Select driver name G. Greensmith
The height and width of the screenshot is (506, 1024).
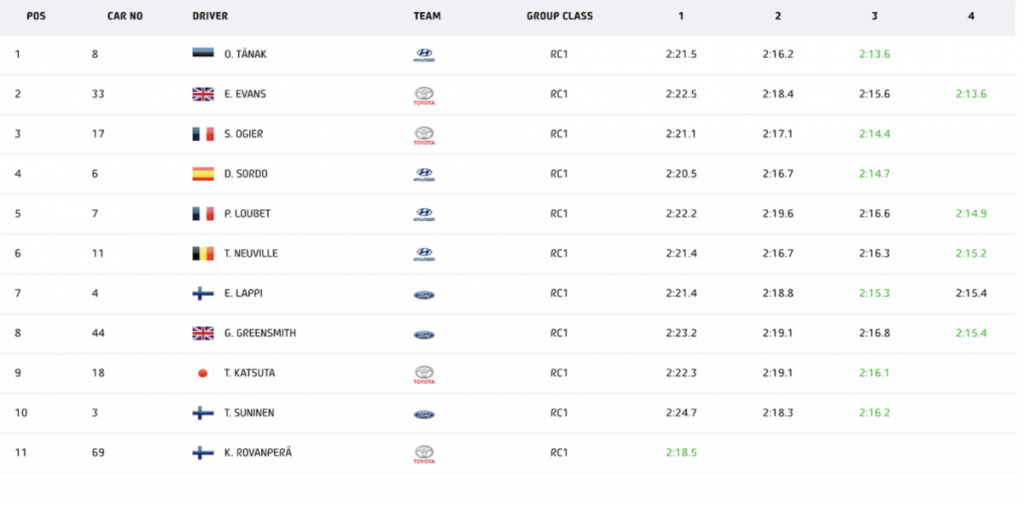(260, 333)
